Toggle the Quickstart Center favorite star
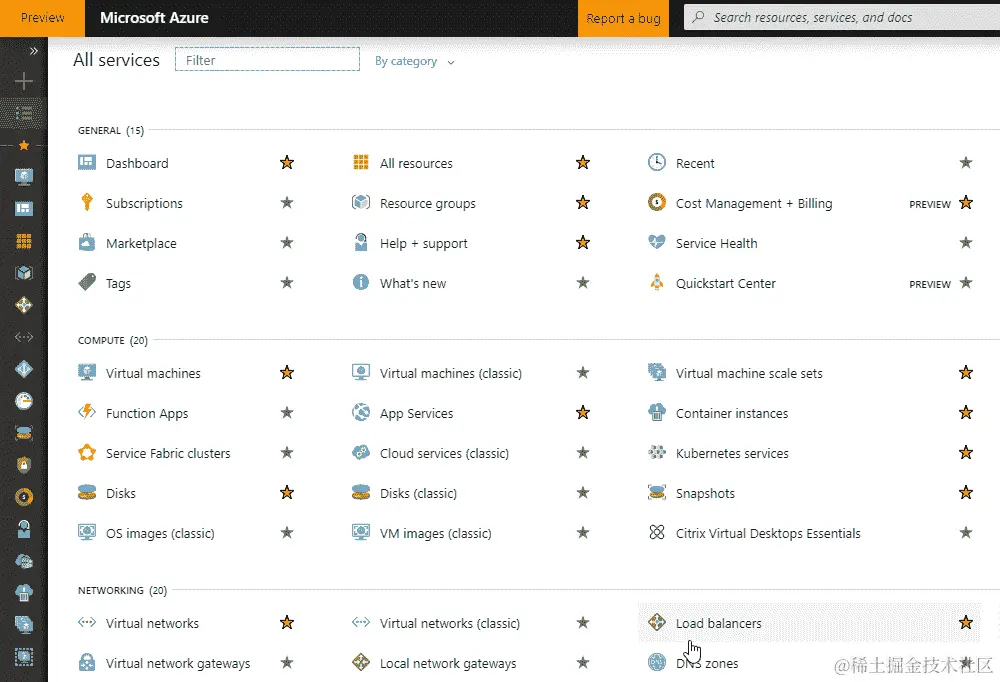This screenshot has width=1000, height=682. coord(966,283)
